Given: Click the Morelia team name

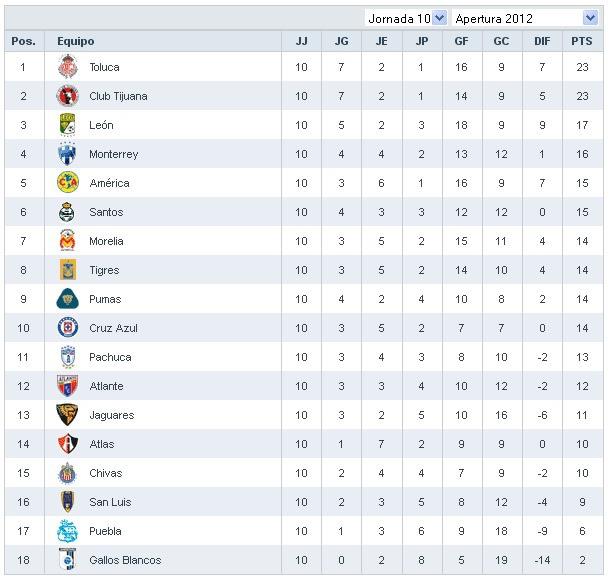Looking at the screenshot, I should [x=106, y=241].
